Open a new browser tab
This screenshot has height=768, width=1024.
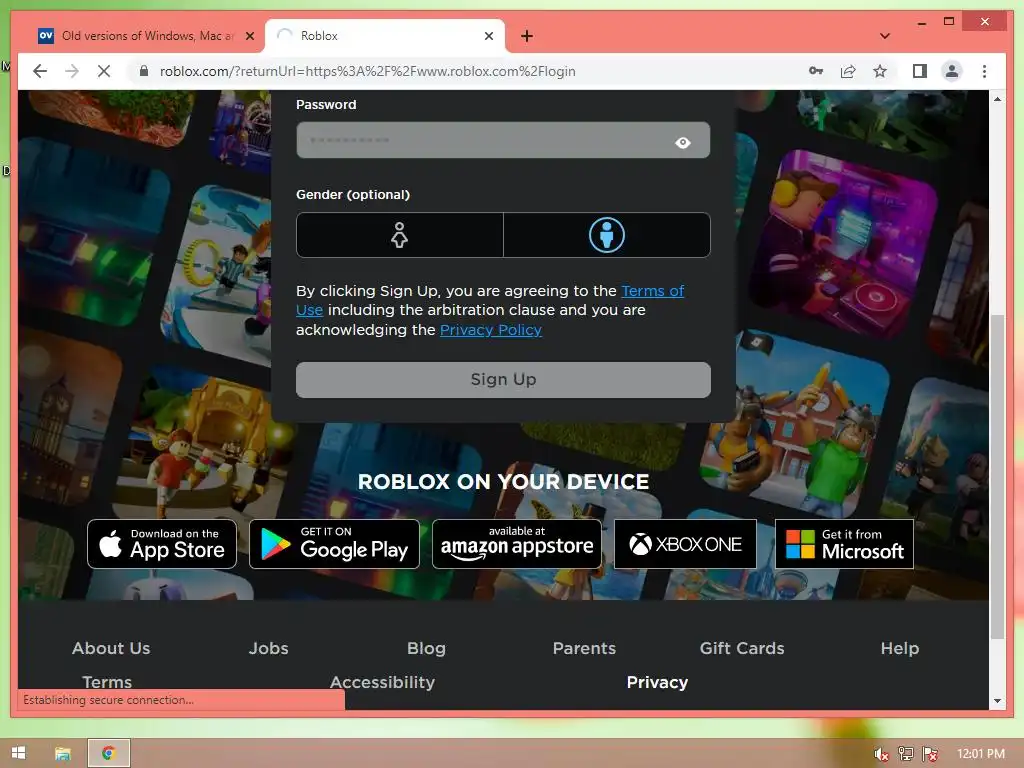click(527, 36)
